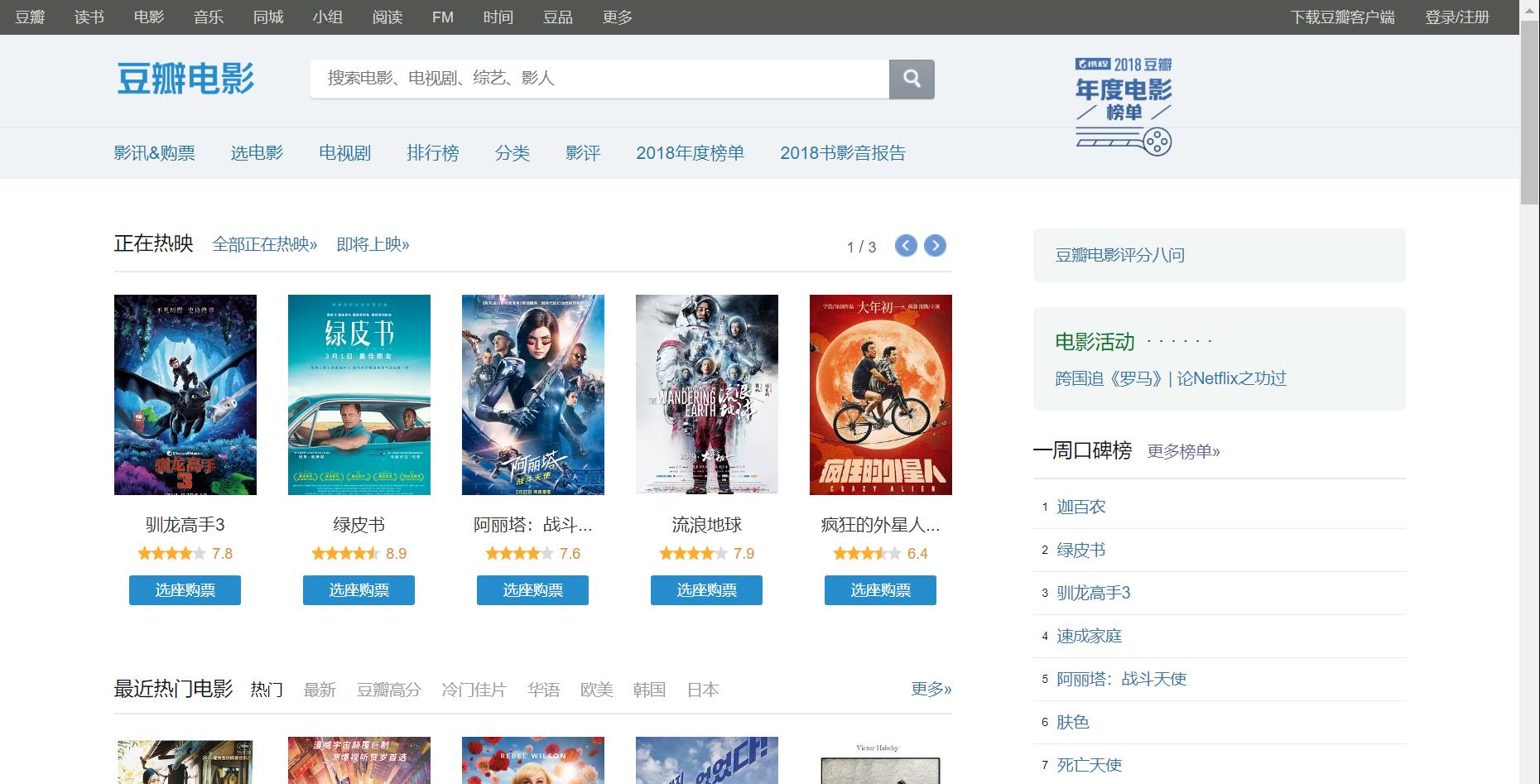Open 绿皮书 ranked 2 in 一周口碑榜
The width and height of the screenshot is (1540, 784).
[x=1081, y=550]
